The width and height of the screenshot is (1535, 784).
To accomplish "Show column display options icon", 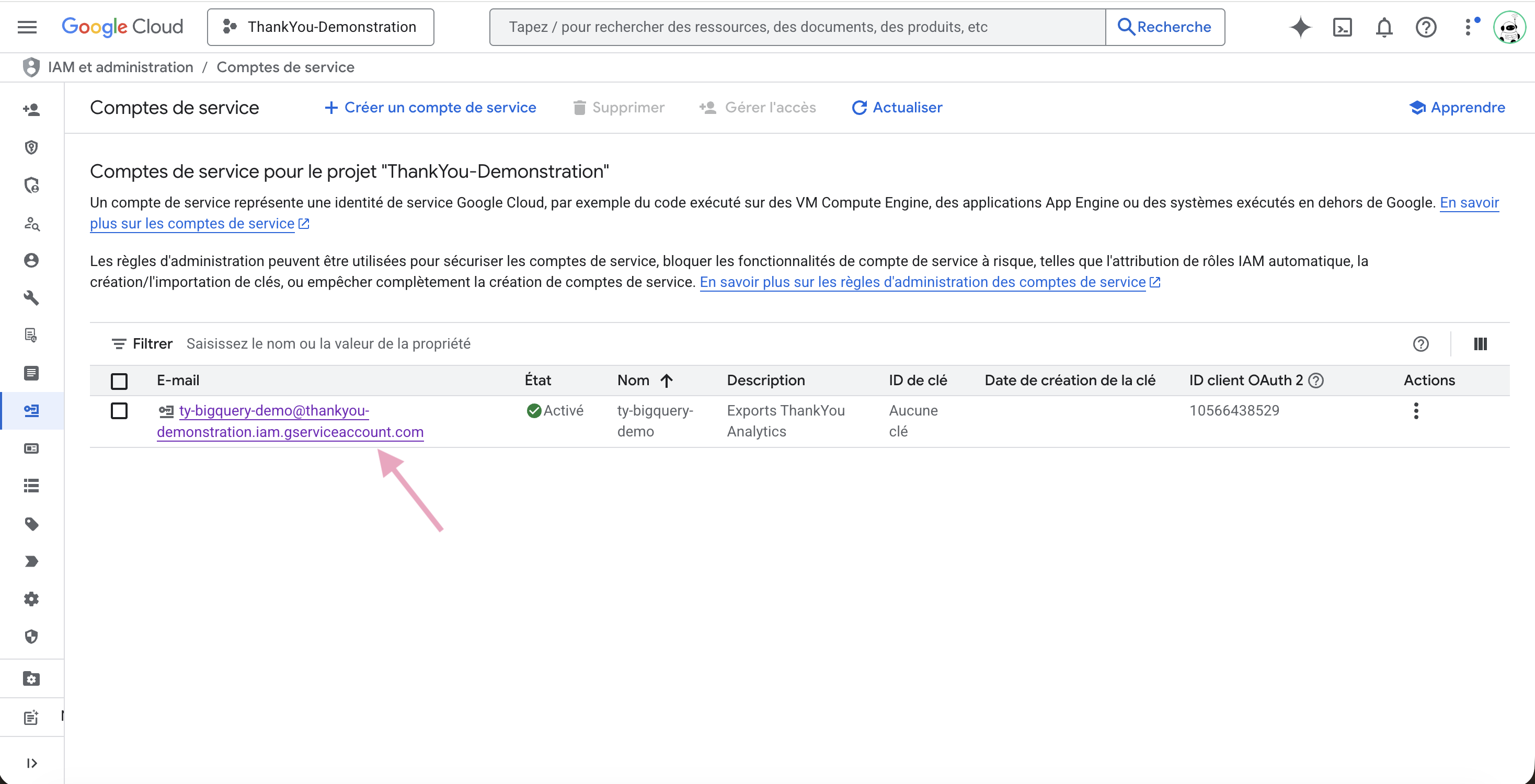I will [1480, 344].
